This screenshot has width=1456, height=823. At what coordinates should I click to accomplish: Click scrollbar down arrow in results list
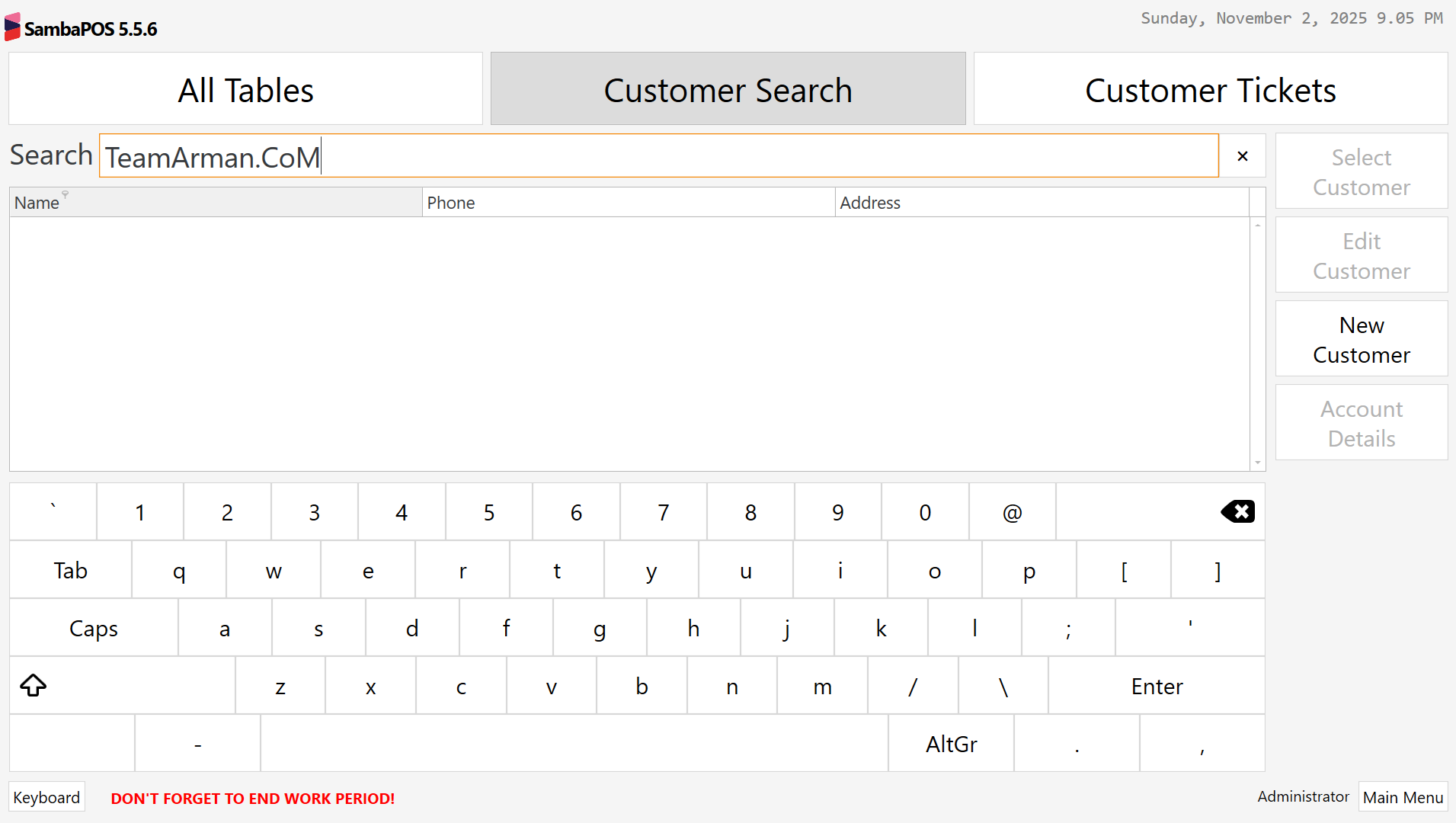coord(1258,463)
